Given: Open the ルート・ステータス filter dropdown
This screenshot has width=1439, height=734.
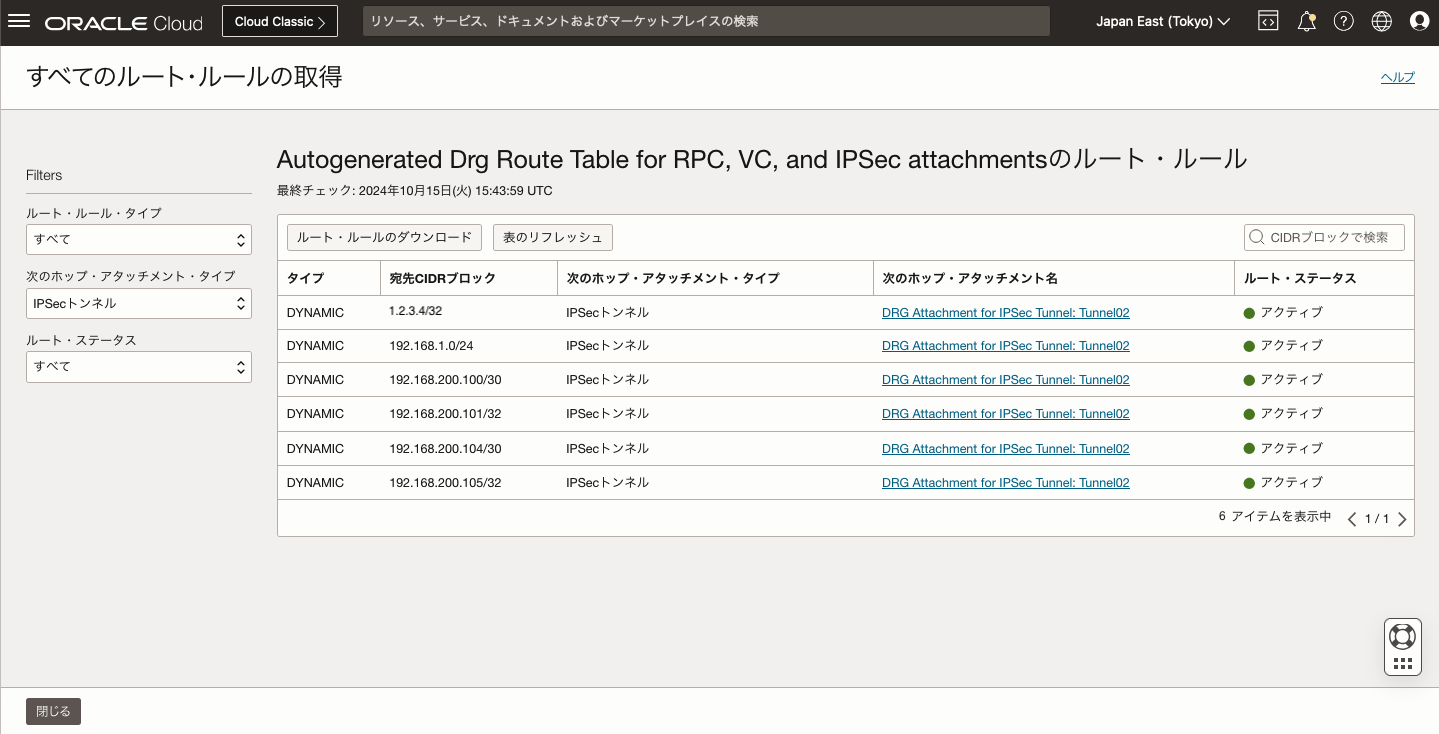Looking at the screenshot, I should click(x=139, y=367).
